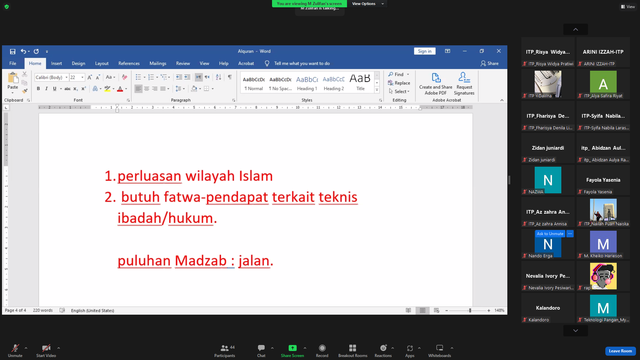Viewport: 640px width, 360px height.
Task: Click the Increase Indent icon
Action: (x=187, y=77)
